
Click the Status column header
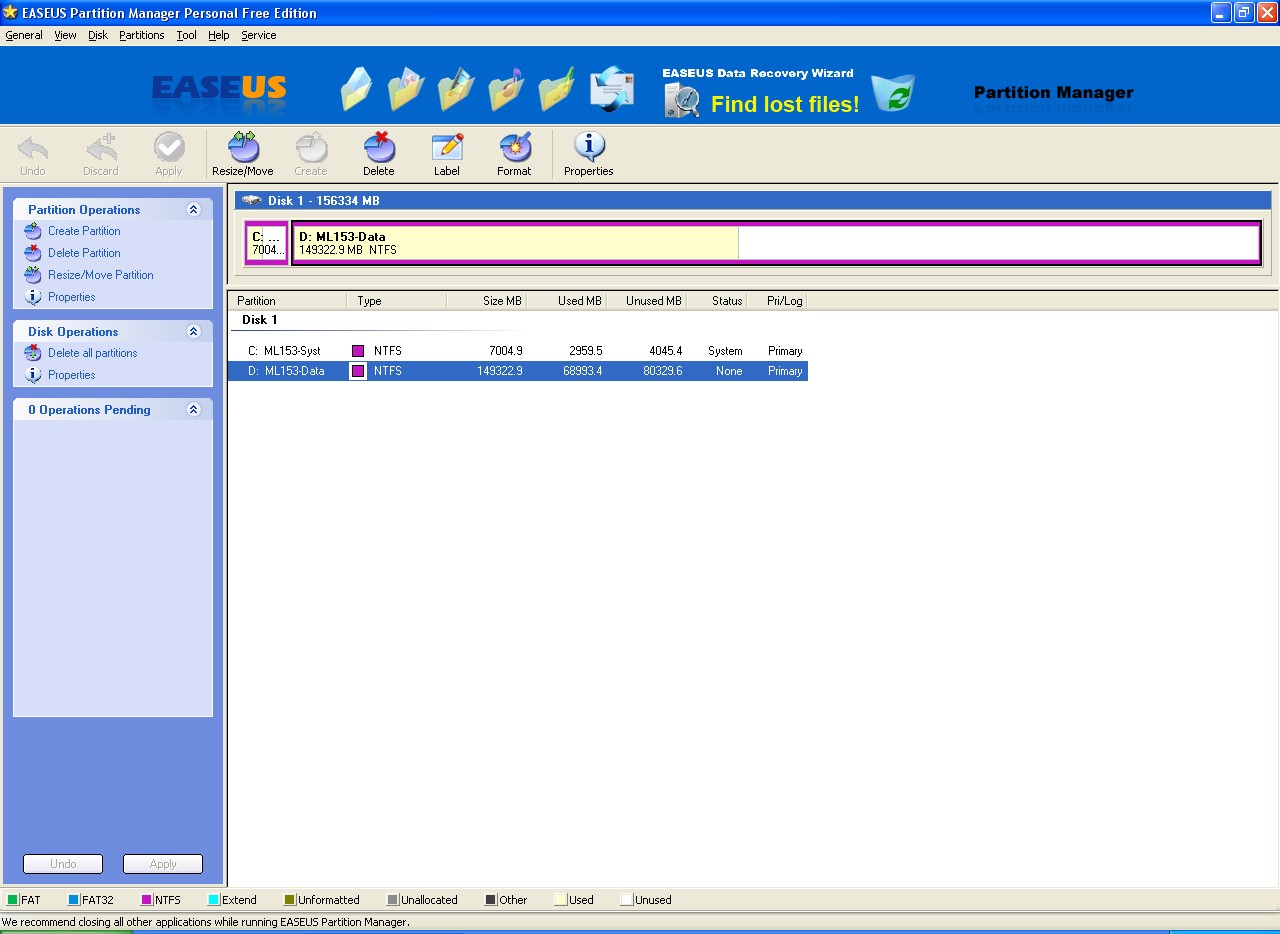(x=717, y=301)
